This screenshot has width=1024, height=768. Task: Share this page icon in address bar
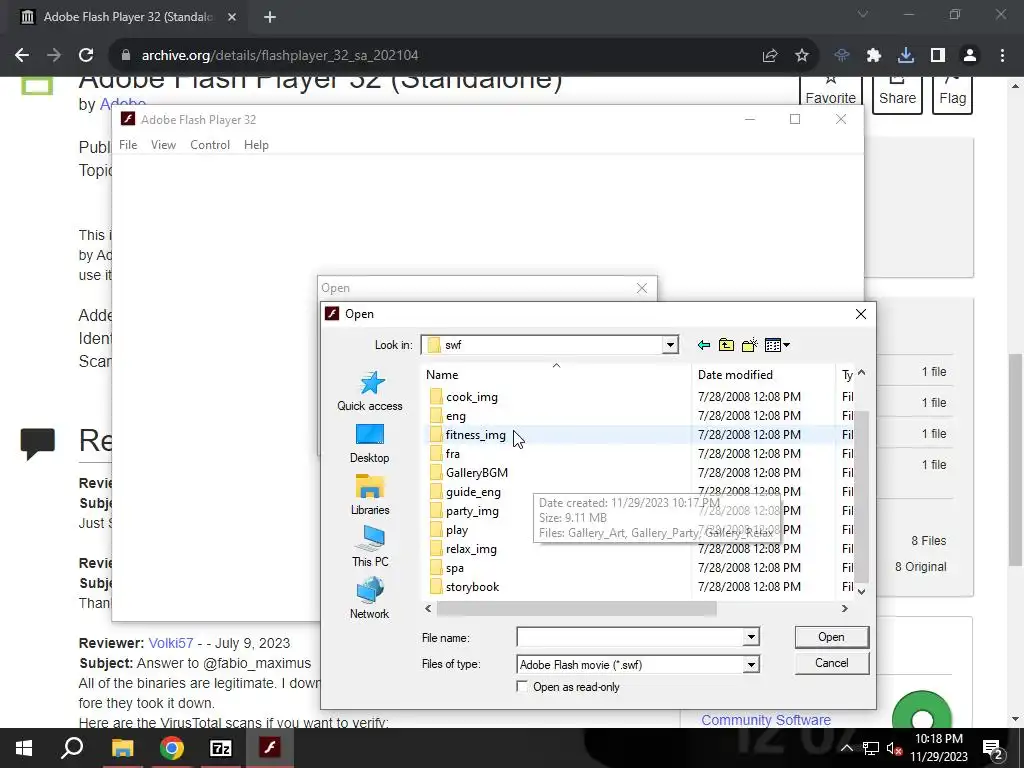[x=770, y=56]
